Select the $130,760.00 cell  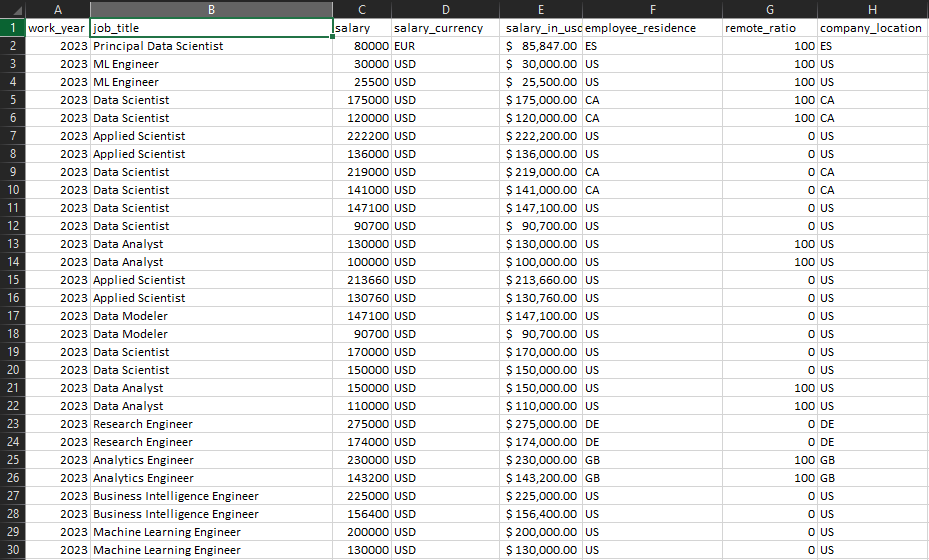[x=541, y=298]
